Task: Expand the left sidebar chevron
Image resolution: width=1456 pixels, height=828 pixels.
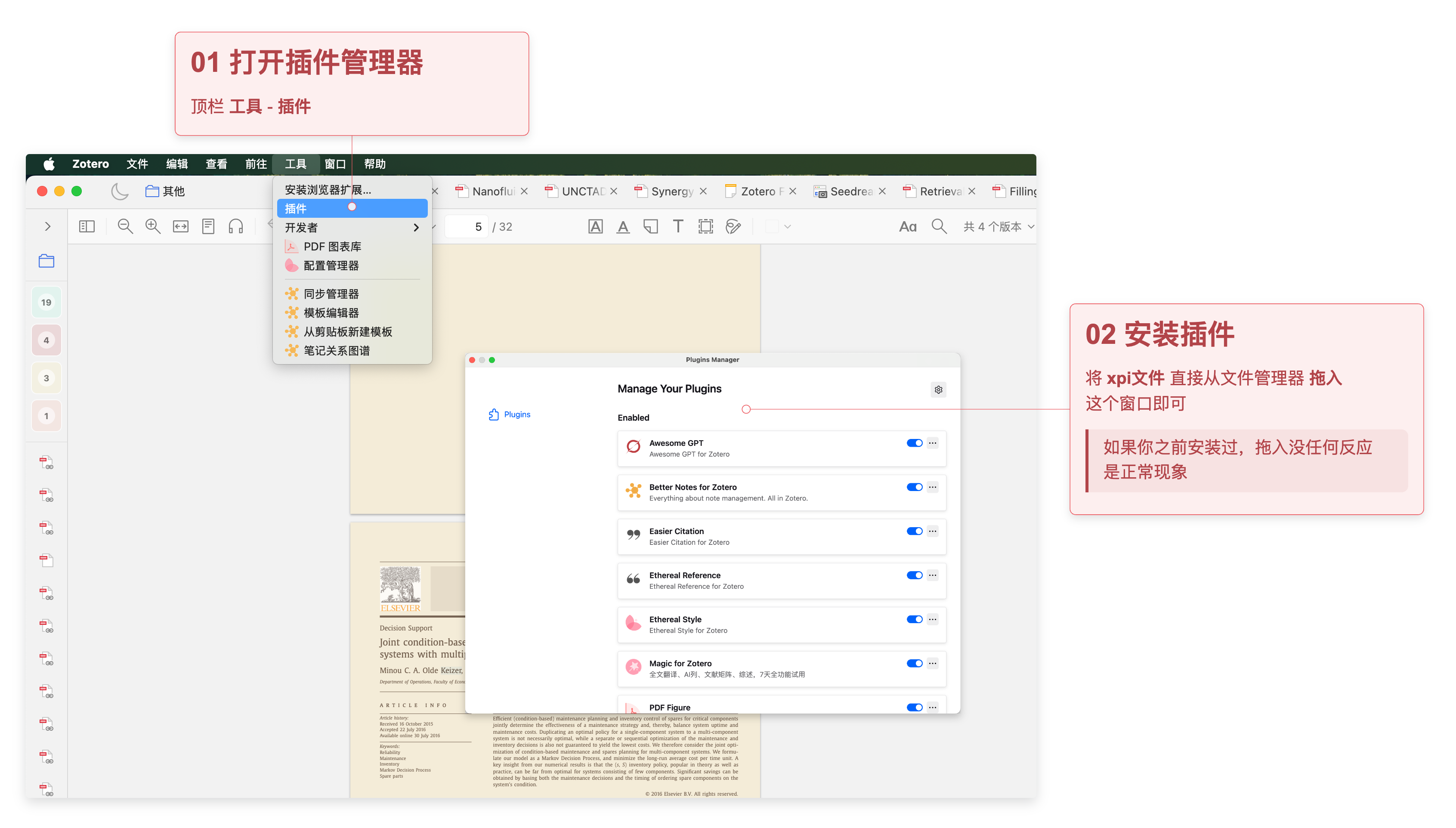Action: point(48,227)
